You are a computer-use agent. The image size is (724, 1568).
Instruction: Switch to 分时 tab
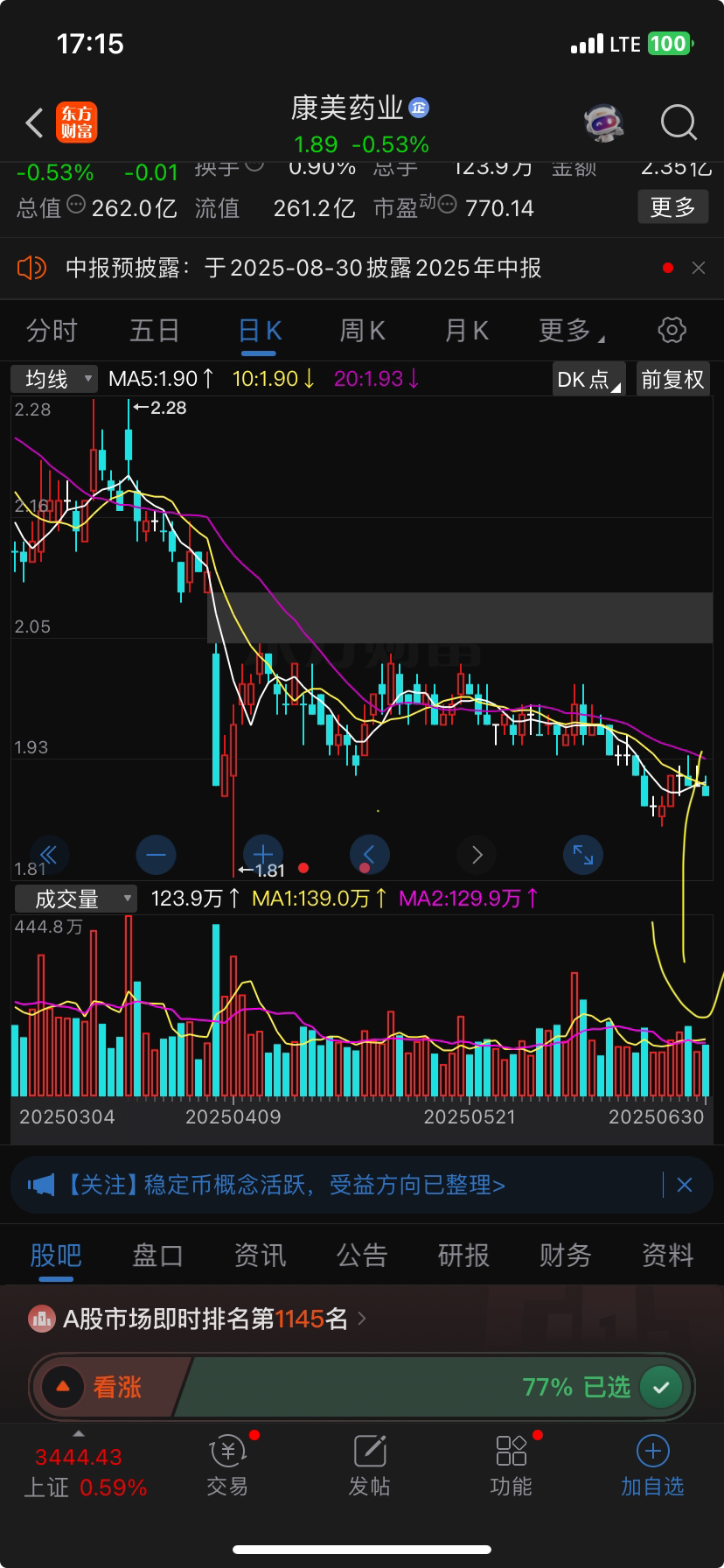(x=52, y=331)
